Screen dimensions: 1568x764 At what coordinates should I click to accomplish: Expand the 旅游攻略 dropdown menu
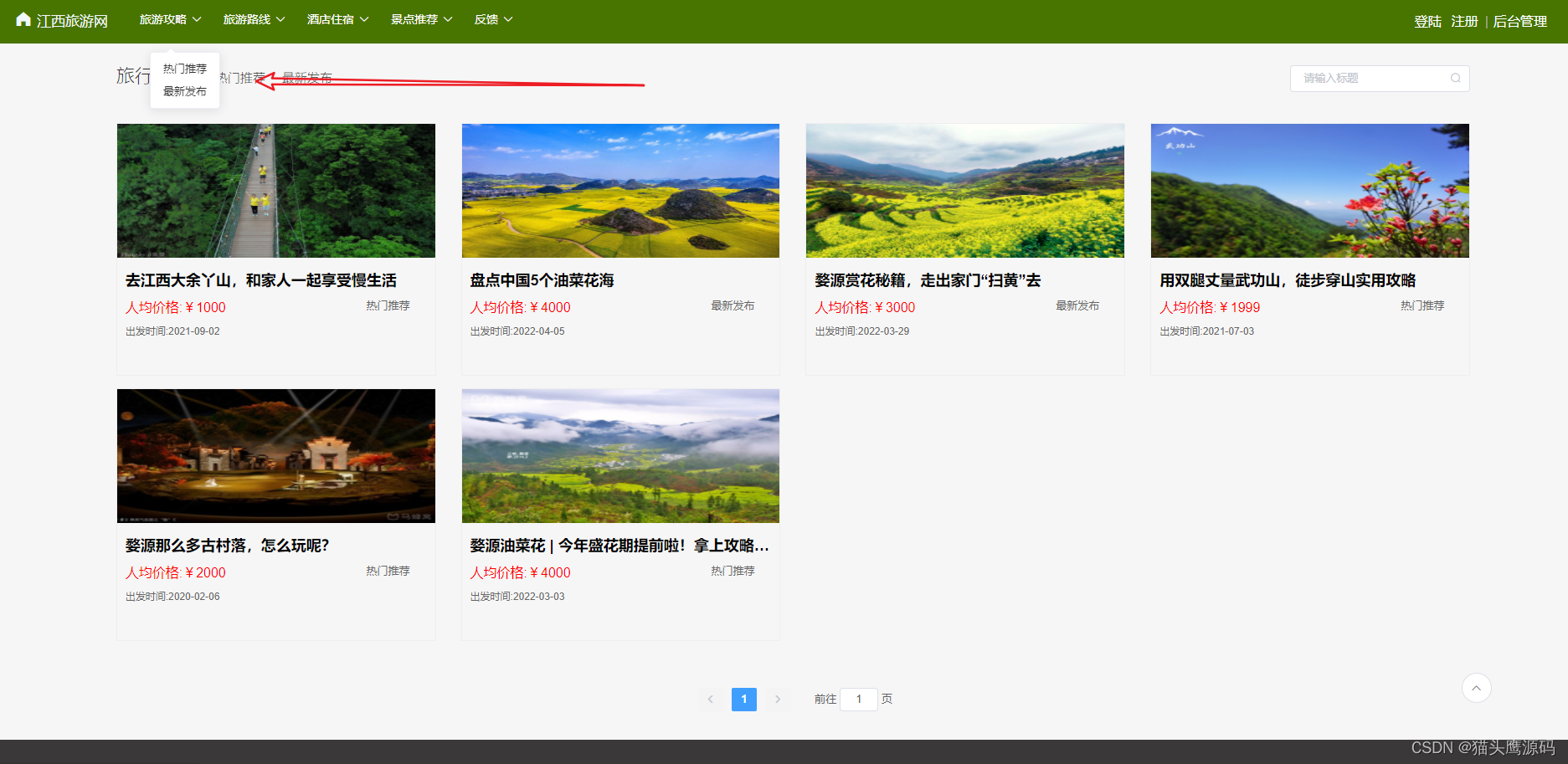pos(171,19)
